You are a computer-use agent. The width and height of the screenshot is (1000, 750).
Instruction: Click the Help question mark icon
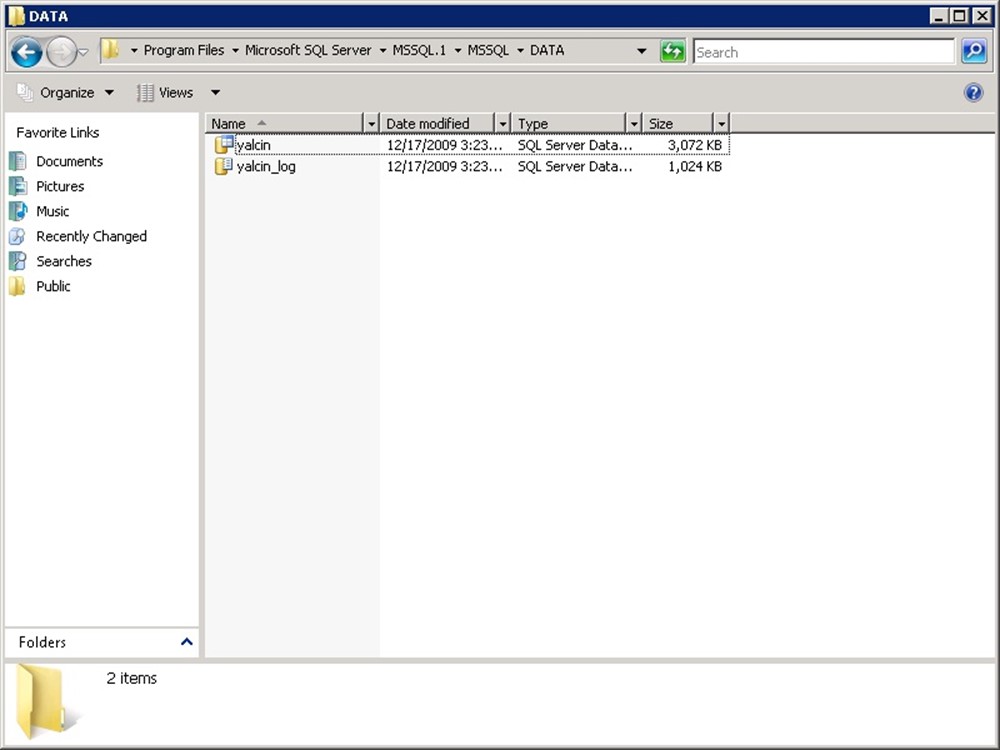pos(973,93)
